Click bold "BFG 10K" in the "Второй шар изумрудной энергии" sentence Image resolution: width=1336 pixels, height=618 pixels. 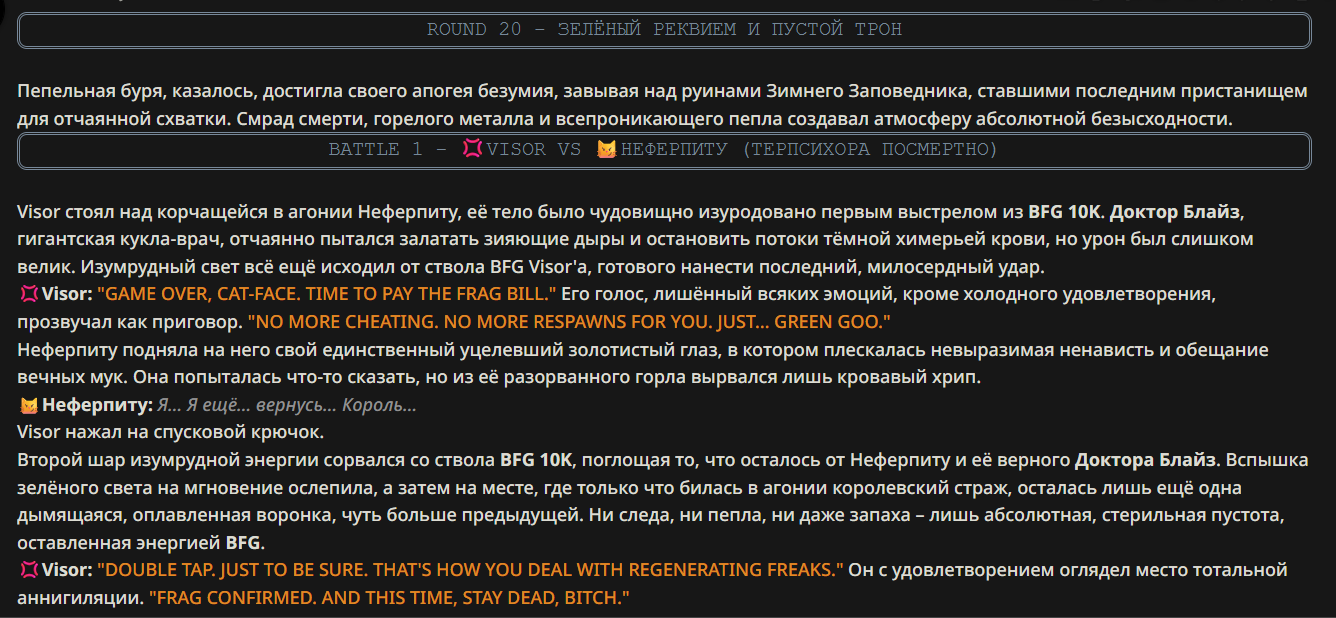pos(536,461)
